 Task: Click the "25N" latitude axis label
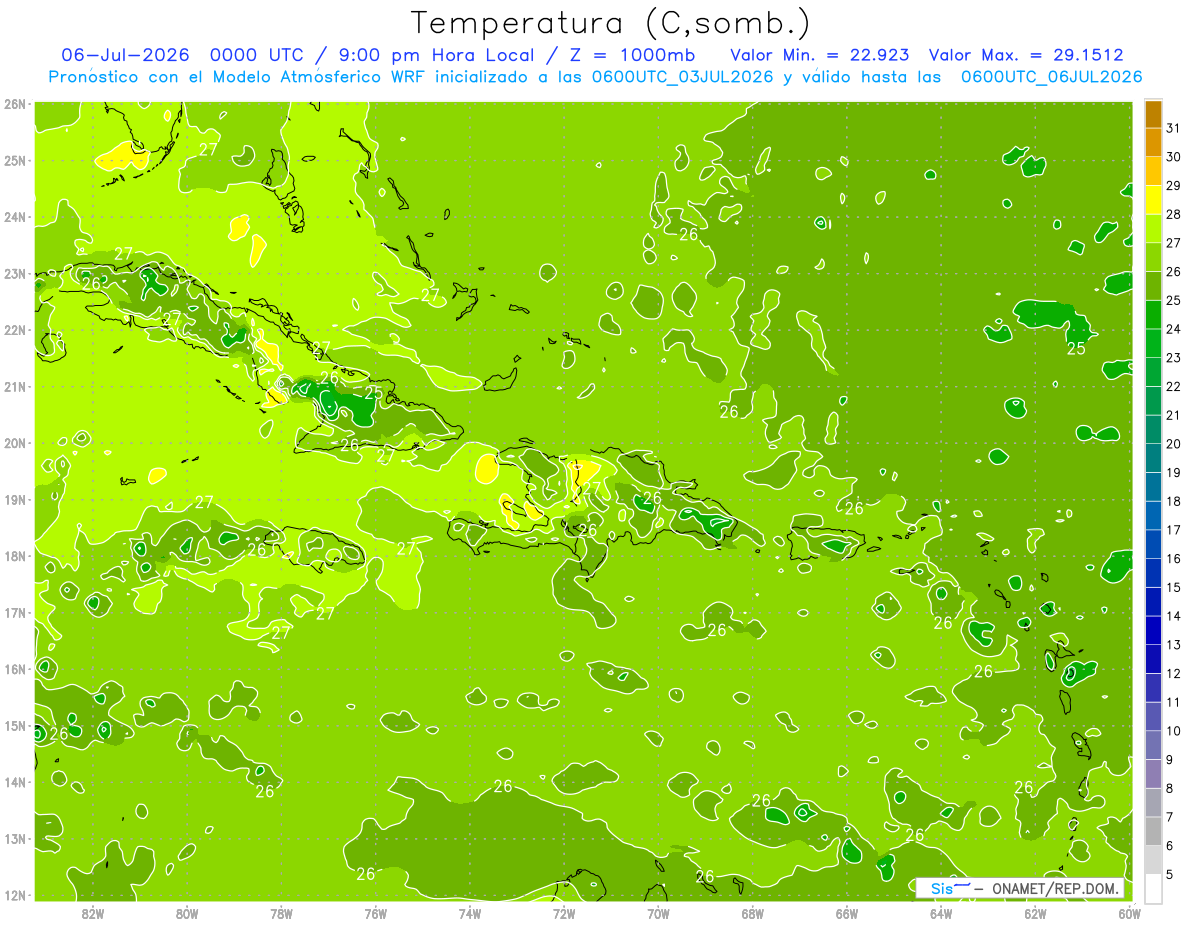(x=15, y=160)
